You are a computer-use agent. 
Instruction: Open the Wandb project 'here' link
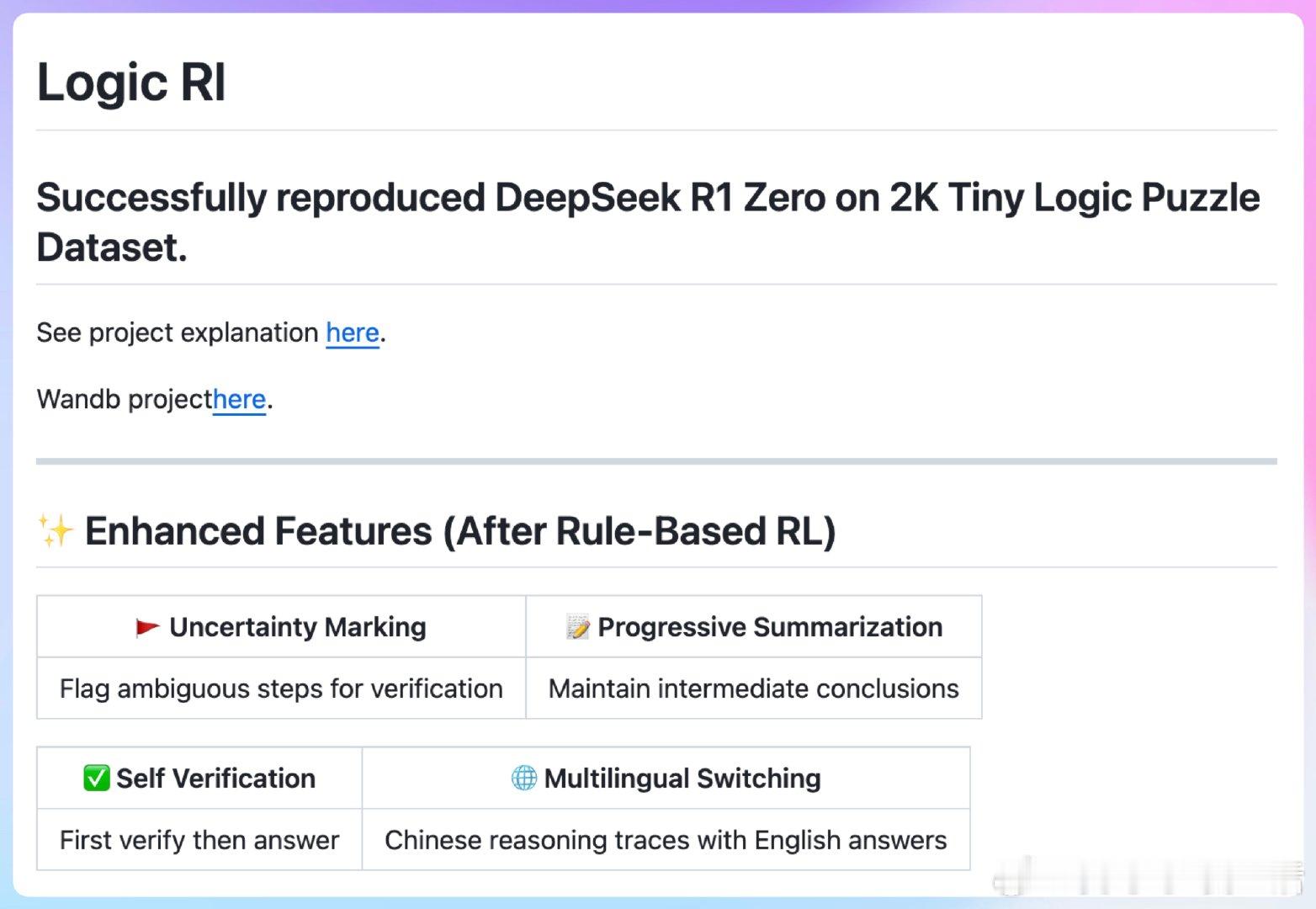tap(239, 399)
